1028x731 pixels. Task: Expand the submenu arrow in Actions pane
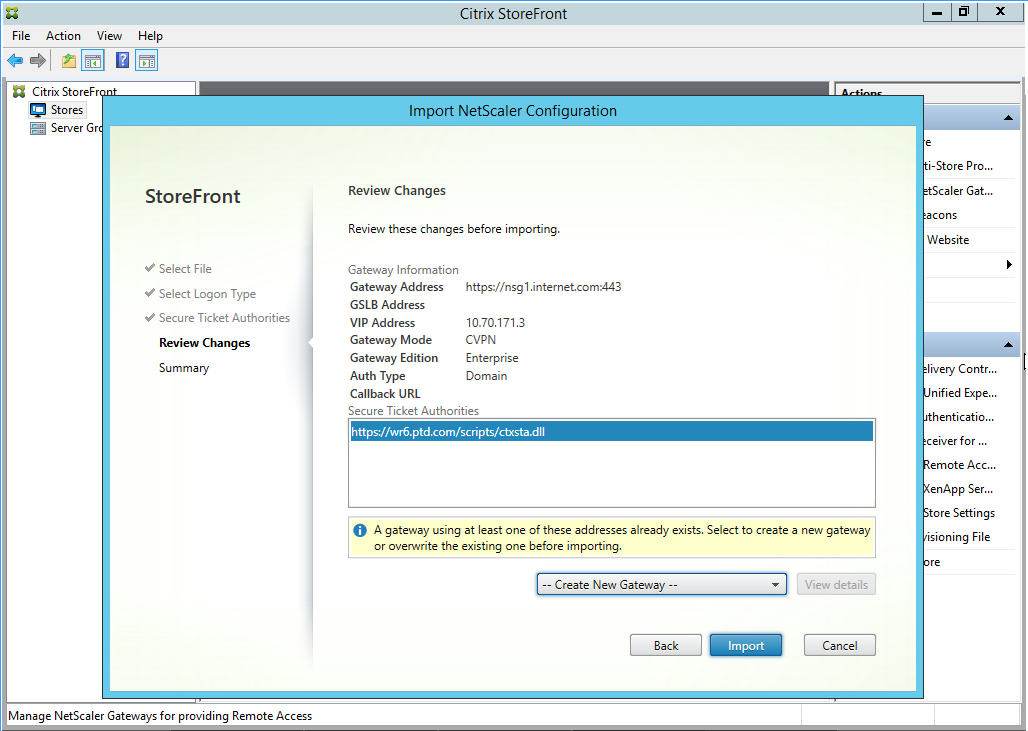[x=1009, y=265]
